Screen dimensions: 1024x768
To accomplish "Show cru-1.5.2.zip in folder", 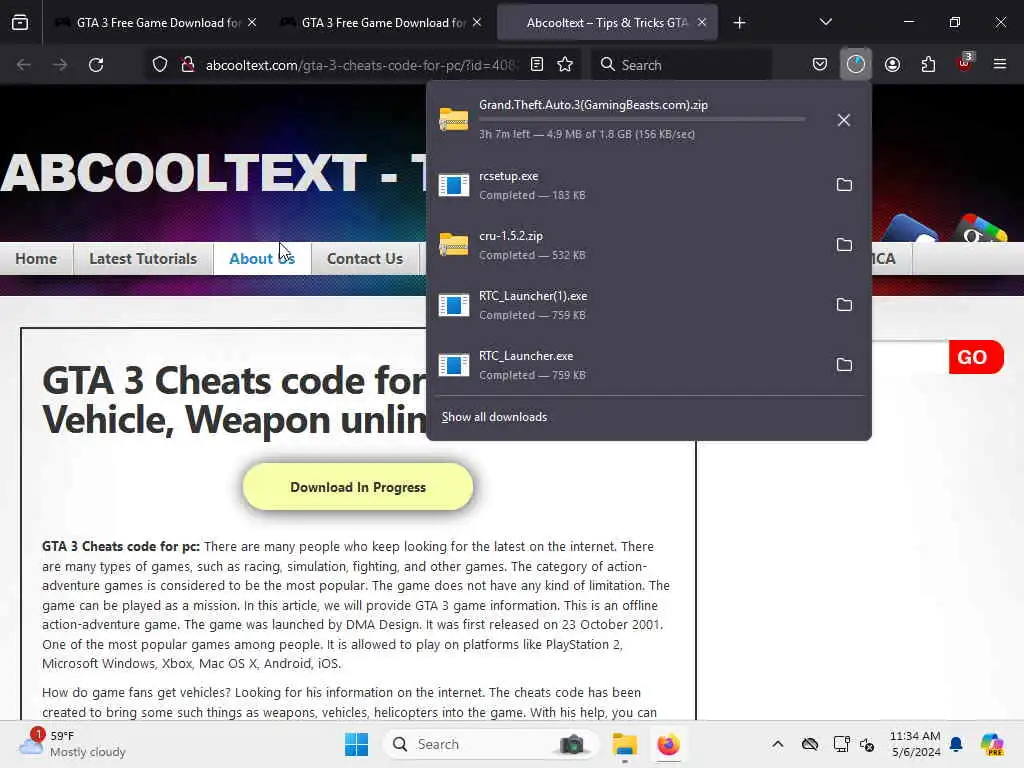I will point(844,245).
